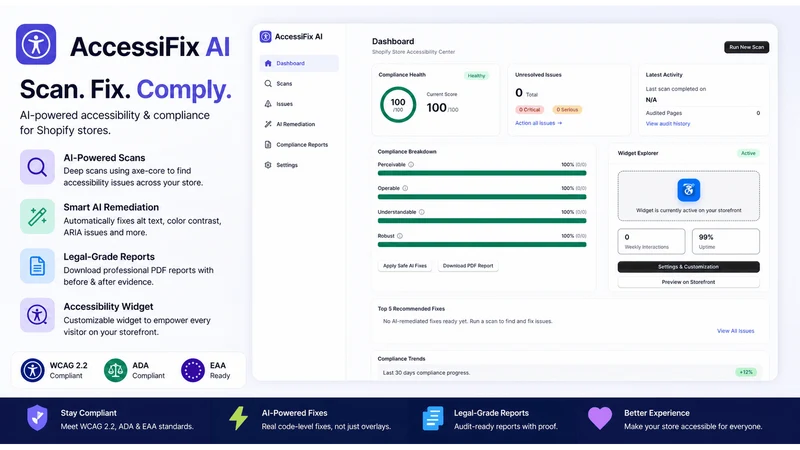Click the Compliance Reports document icon

pyautogui.click(x=268, y=145)
